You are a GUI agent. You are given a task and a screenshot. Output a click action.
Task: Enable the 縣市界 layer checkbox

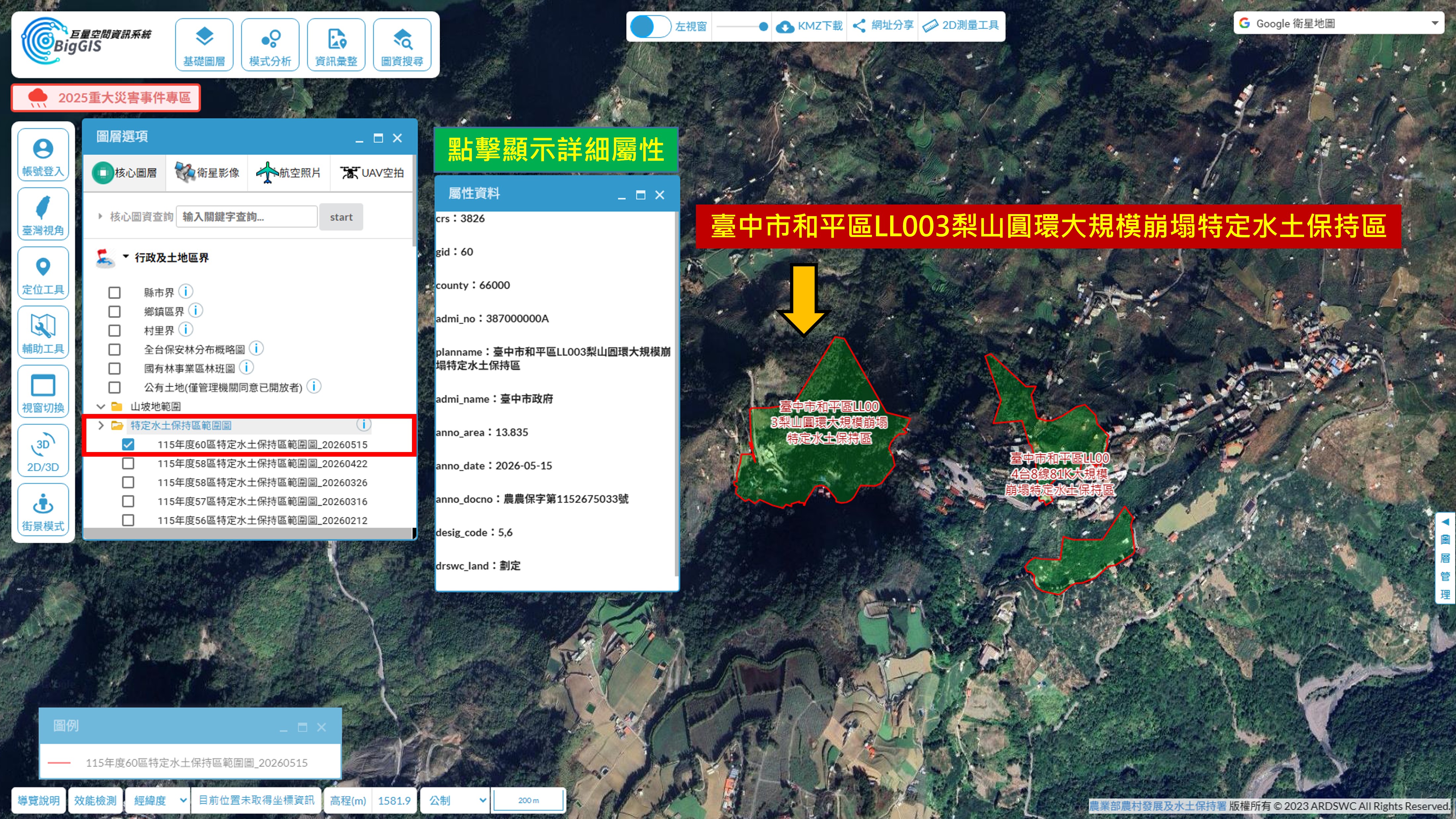click(114, 293)
